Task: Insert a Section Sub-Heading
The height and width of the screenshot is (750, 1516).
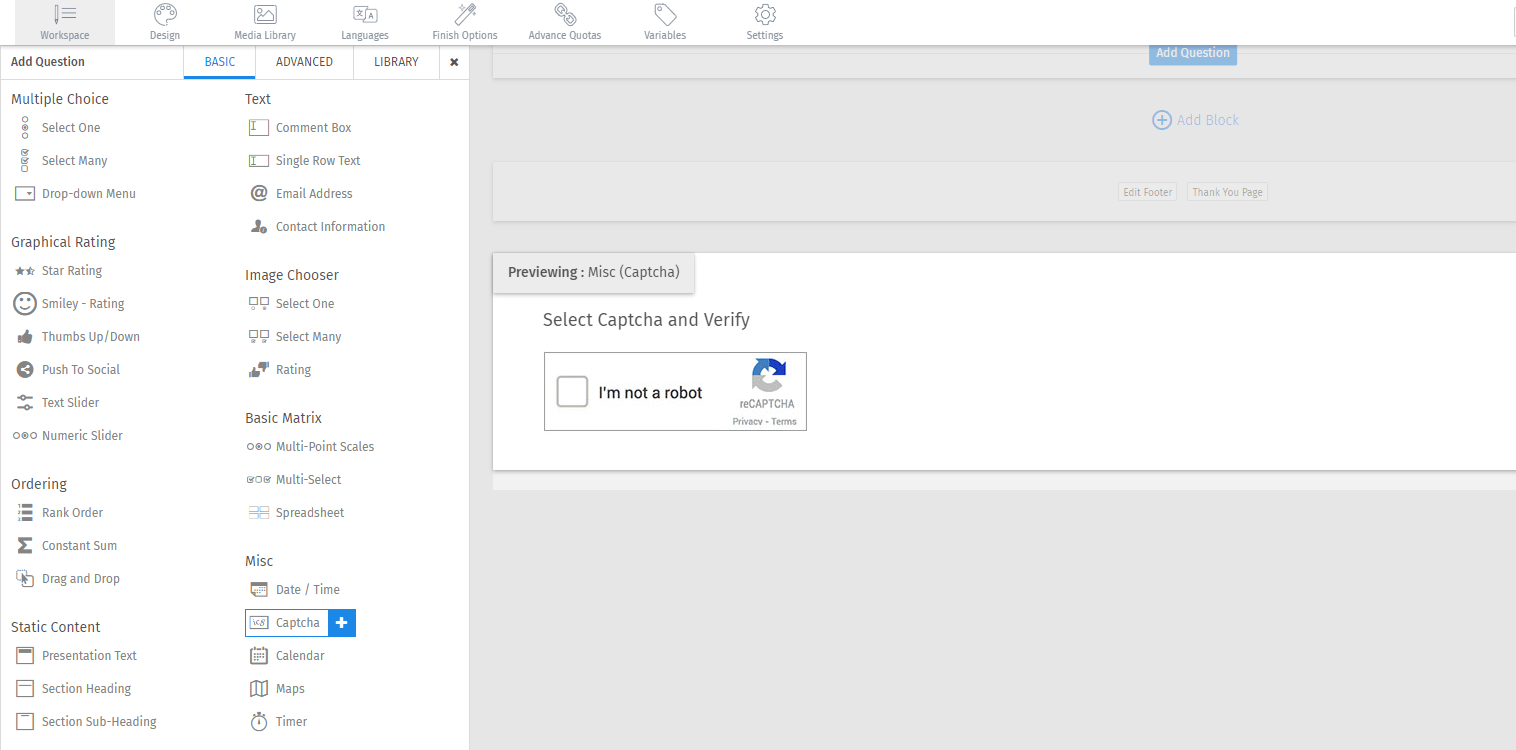Action: point(86,722)
